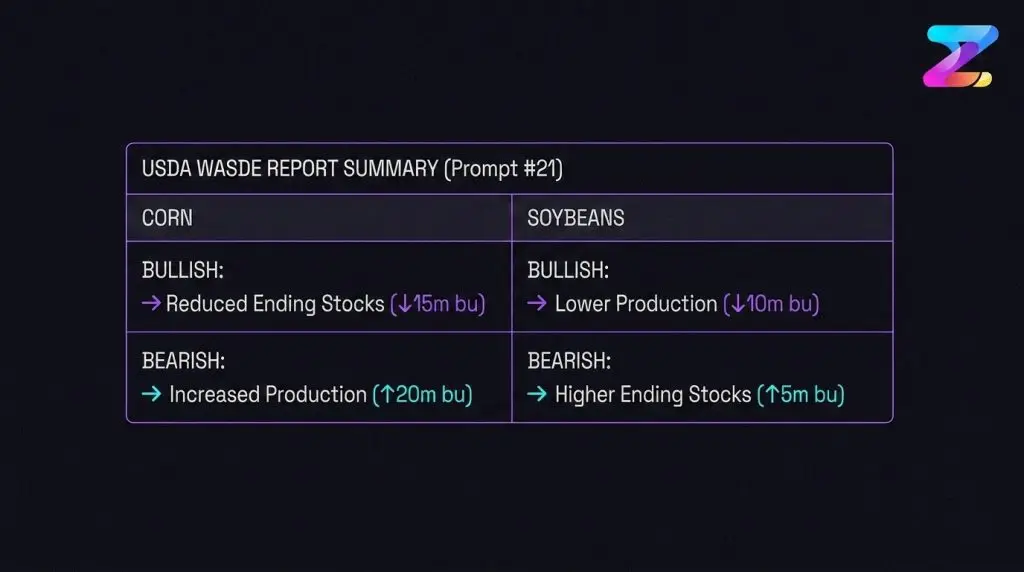The width and height of the screenshot is (1024, 572).
Task: Click the corn BULLISH heading
Action: point(183,270)
